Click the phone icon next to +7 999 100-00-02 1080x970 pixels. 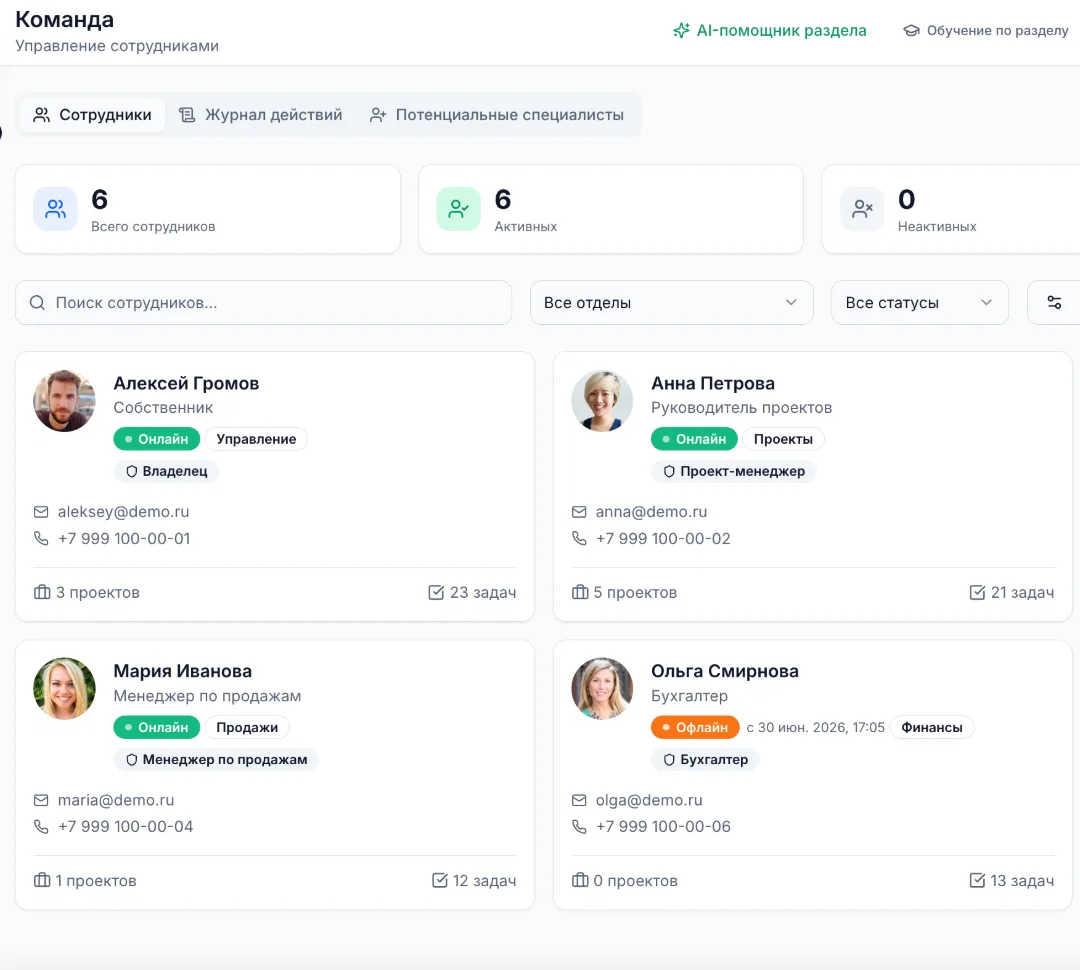pos(579,538)
